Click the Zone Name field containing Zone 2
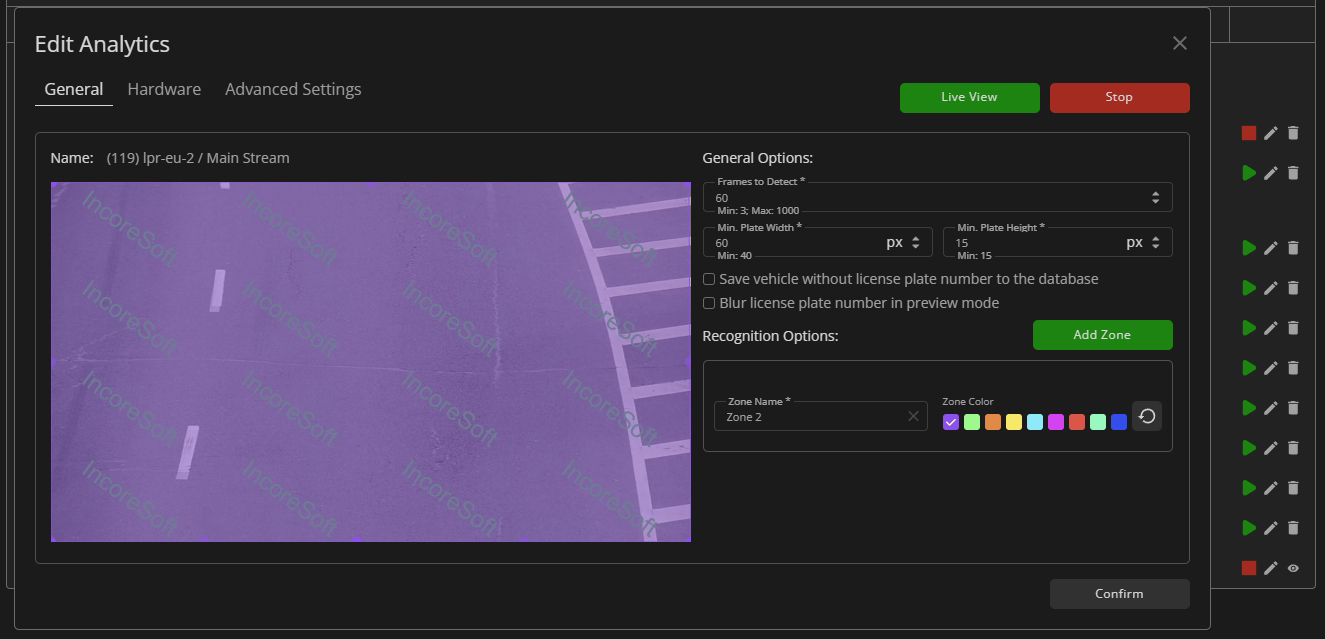Image resolution: width=1325 pixels, height=639 pixels. 821,416
